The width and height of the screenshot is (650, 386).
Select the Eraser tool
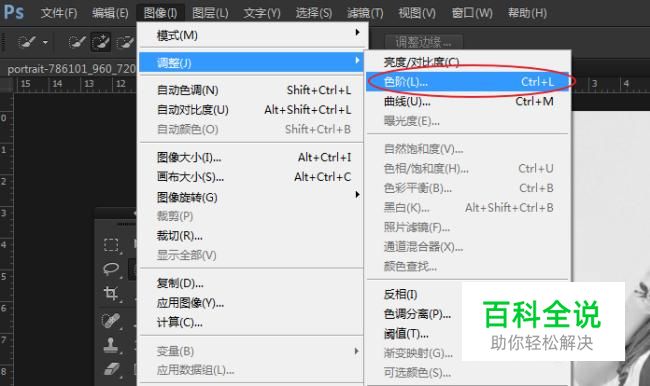111,369
